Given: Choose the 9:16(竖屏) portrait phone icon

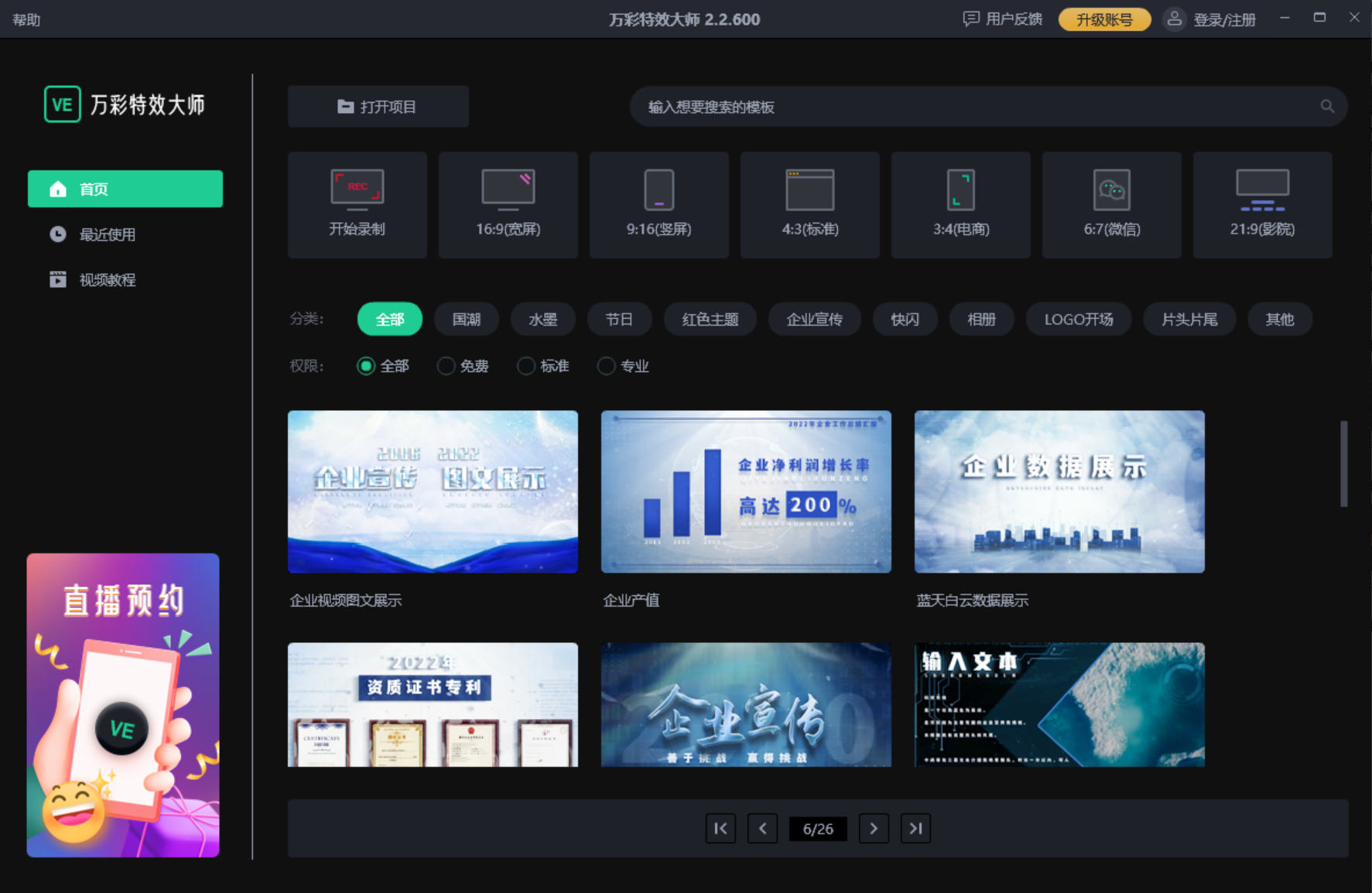Looking at the screenshot, I should pos(659,190).
